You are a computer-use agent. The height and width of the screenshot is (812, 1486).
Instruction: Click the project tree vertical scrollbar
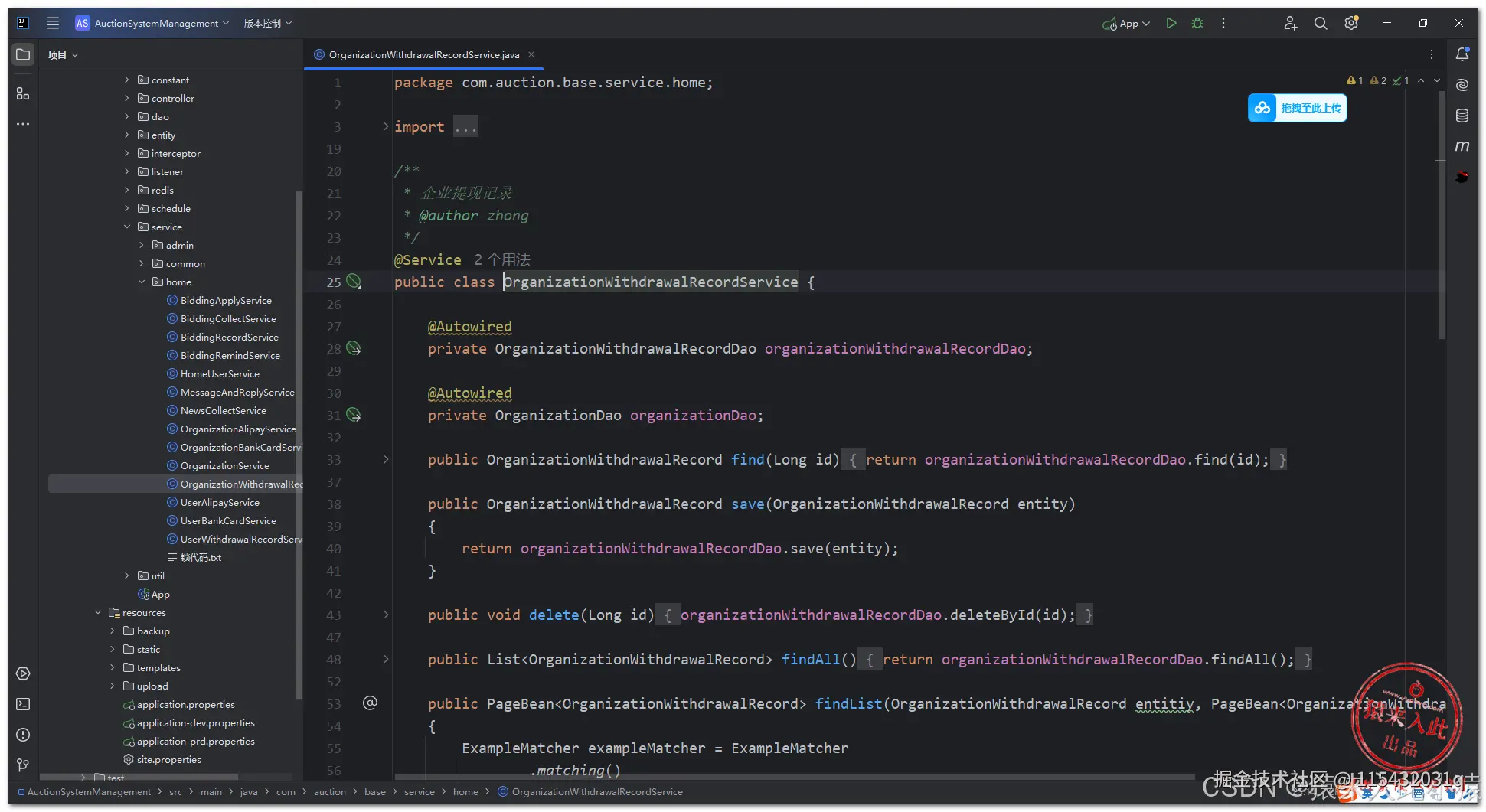(299, 444)
